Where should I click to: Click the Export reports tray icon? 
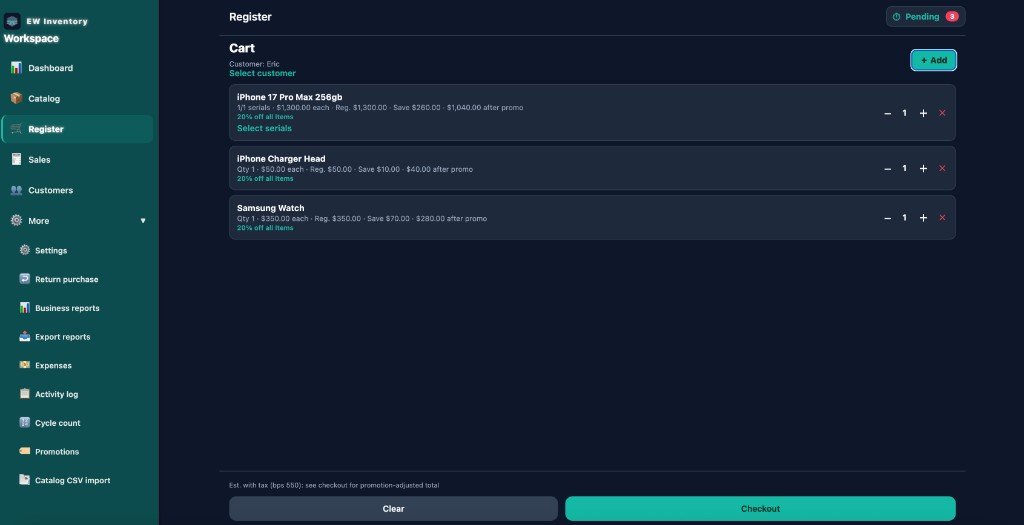(25, 336)
